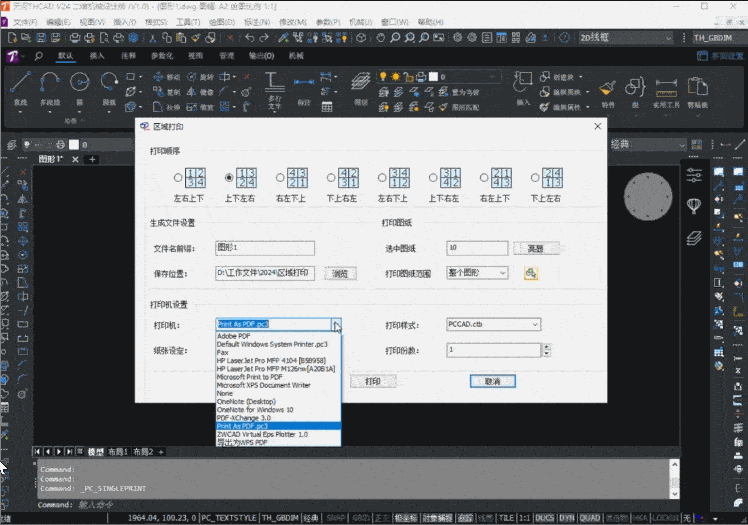Click the new file icon in the toolbar
Viewport: 748px width, 525px height.
click(12, 38)
